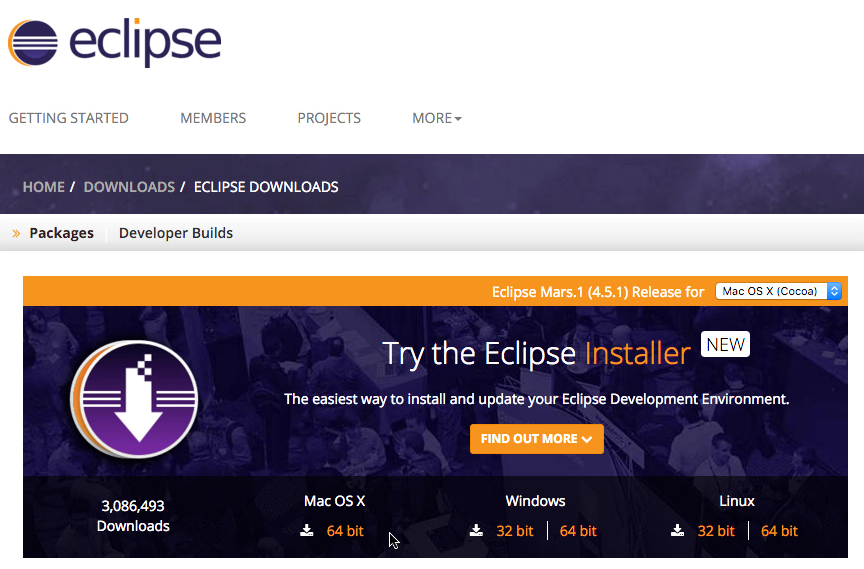Switch to the Developer Builds tab

[x=176, y=233]
